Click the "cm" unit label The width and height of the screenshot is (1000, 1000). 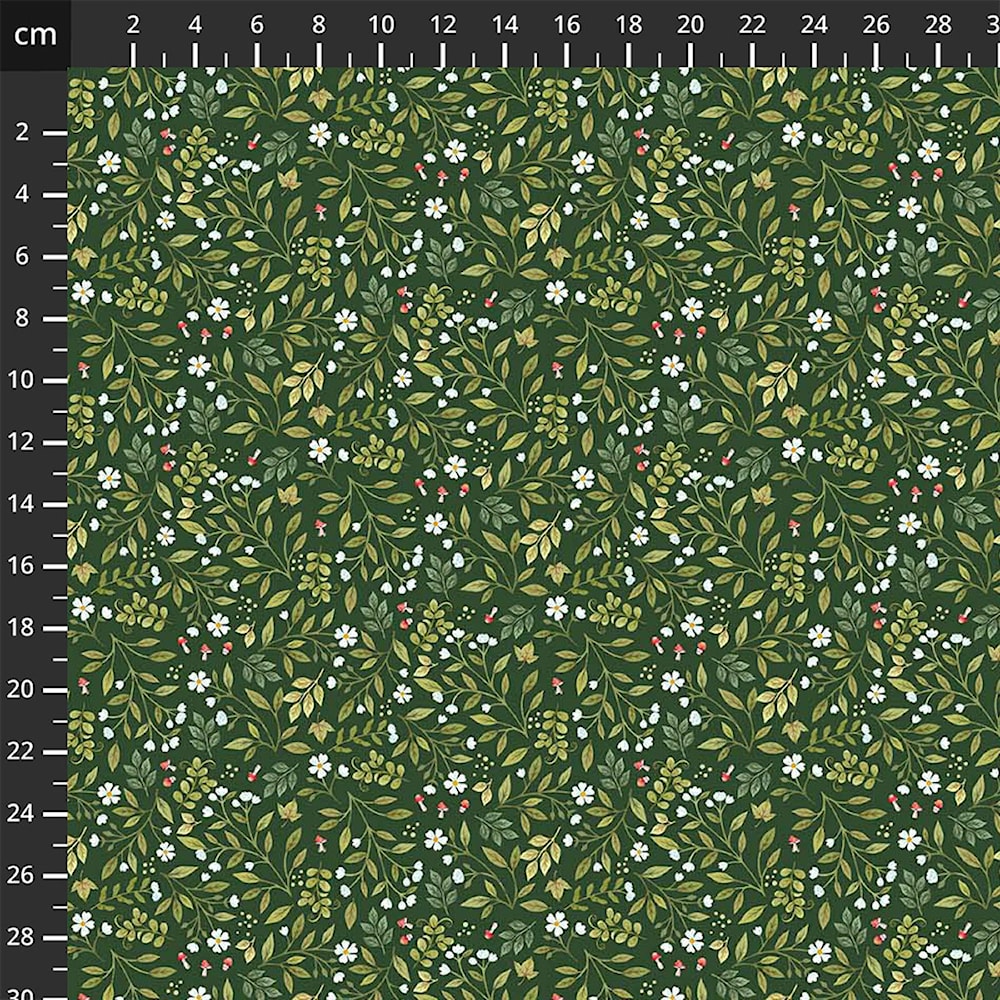click(35, 35)
